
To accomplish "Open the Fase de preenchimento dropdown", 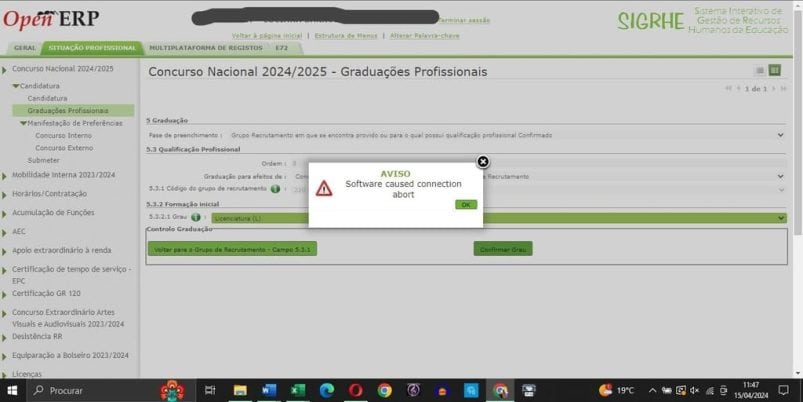I will [x=780, y=134].
